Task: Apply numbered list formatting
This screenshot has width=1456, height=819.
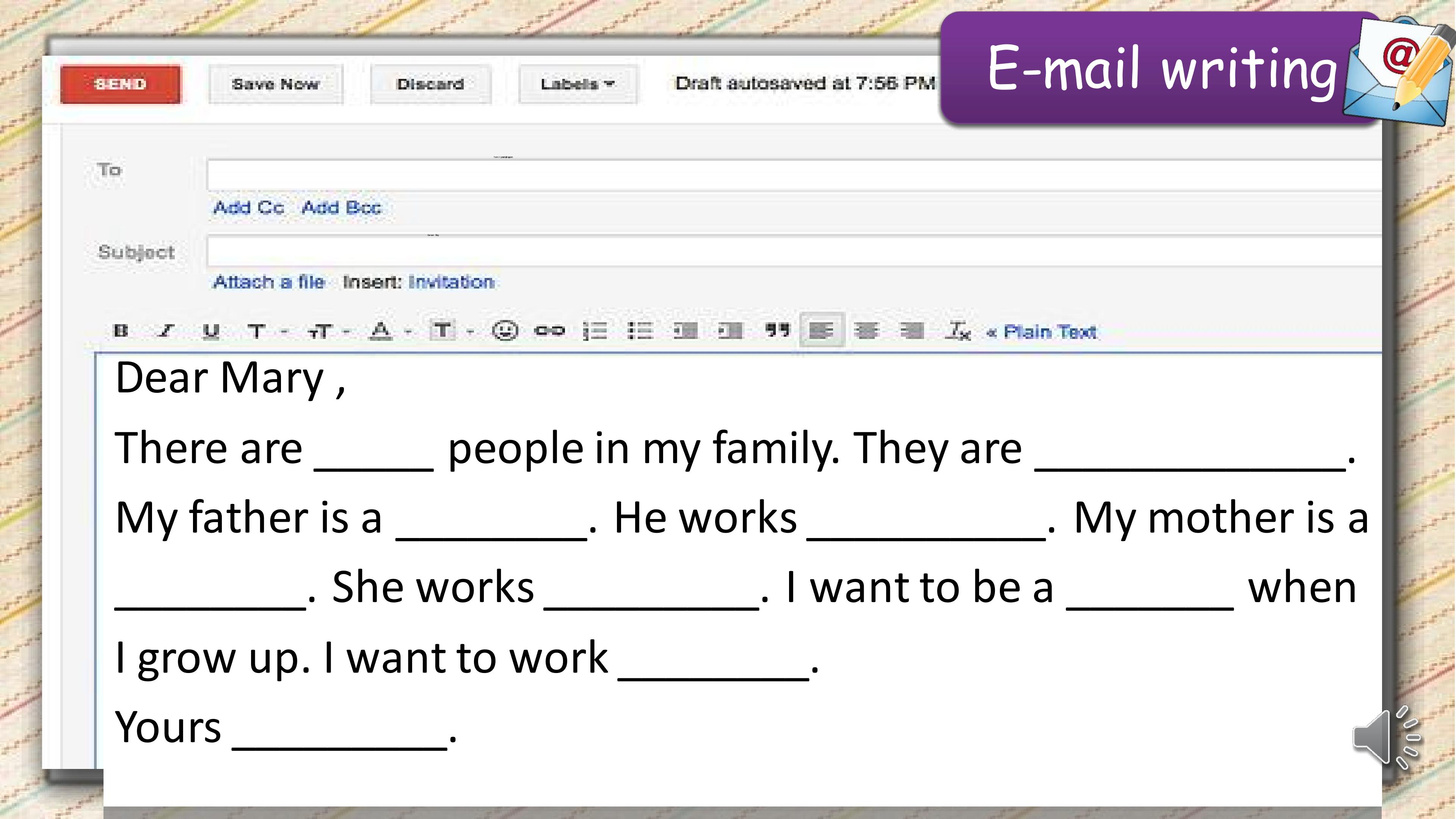Action: (x=595, y=331)
